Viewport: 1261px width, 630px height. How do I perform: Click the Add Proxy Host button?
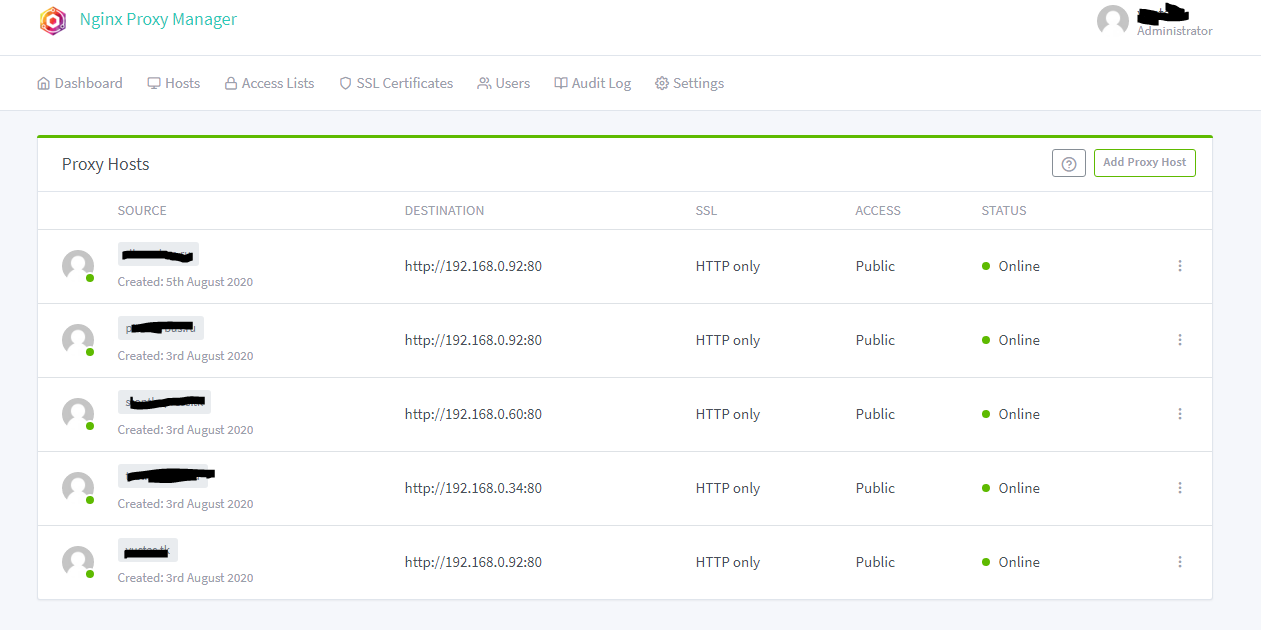tap(1144, 163)
